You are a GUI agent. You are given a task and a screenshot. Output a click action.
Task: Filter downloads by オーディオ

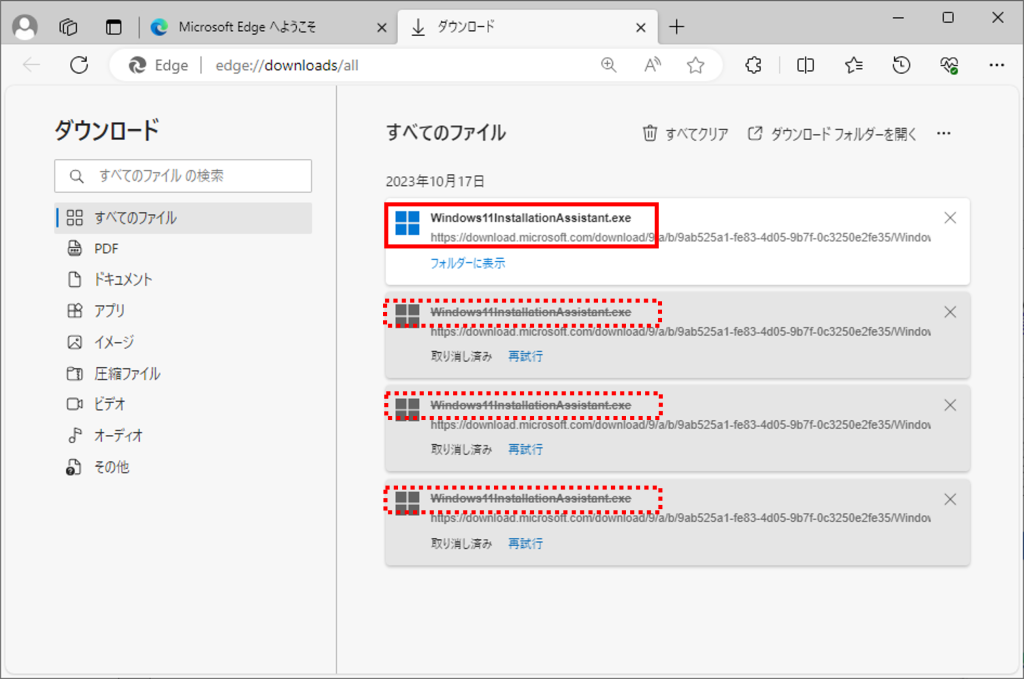(x=184, y=435)
